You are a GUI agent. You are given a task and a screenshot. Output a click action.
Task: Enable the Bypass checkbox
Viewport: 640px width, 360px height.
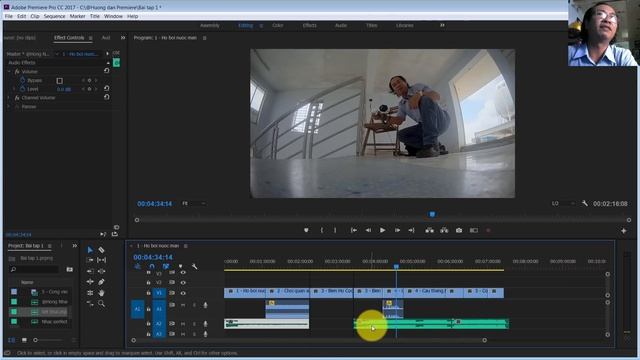tap(60, 81)
